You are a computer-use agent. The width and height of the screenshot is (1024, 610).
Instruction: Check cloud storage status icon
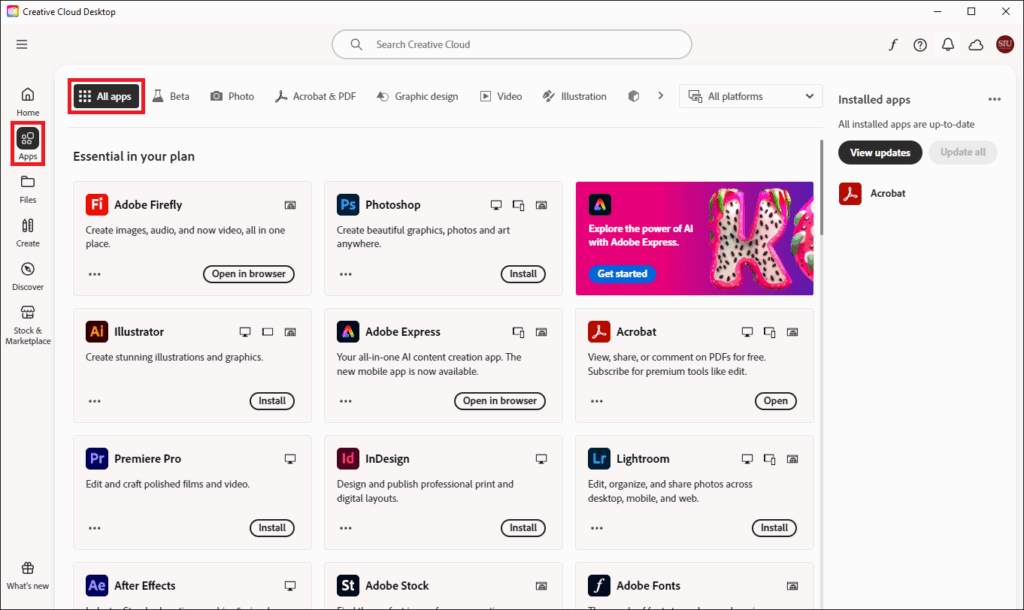click(x=975, y=44)
